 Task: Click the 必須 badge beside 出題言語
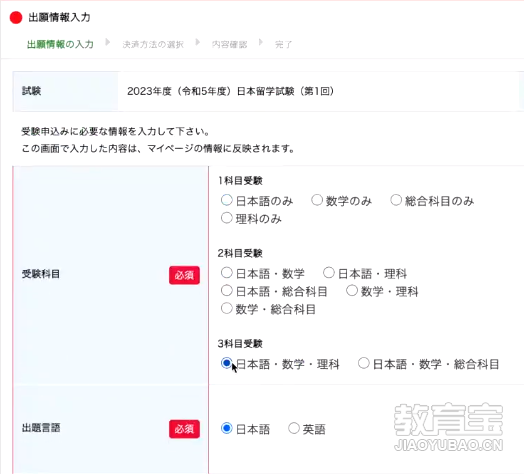pyautogui.click(x=184, y=429)
